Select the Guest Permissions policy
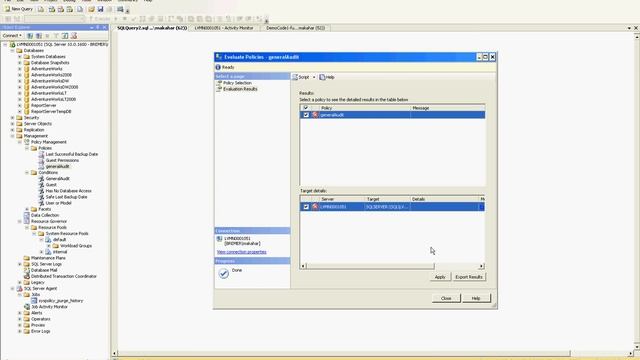 (62, 160)
